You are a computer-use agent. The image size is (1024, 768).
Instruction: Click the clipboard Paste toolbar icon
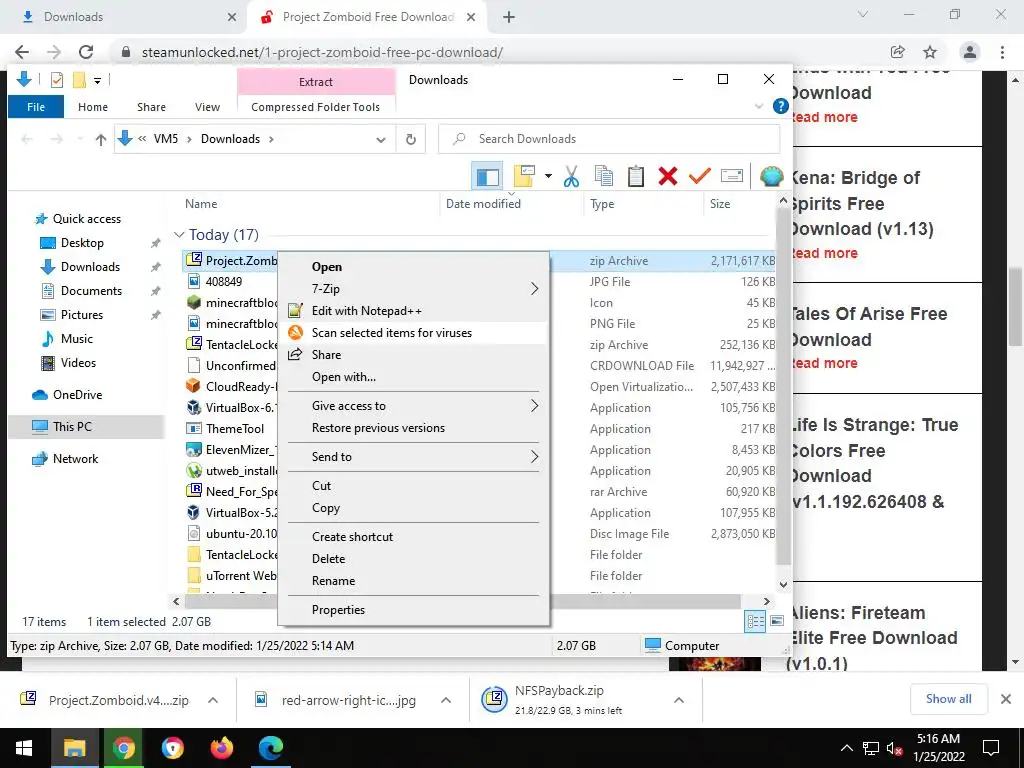[x=635, y=176]
